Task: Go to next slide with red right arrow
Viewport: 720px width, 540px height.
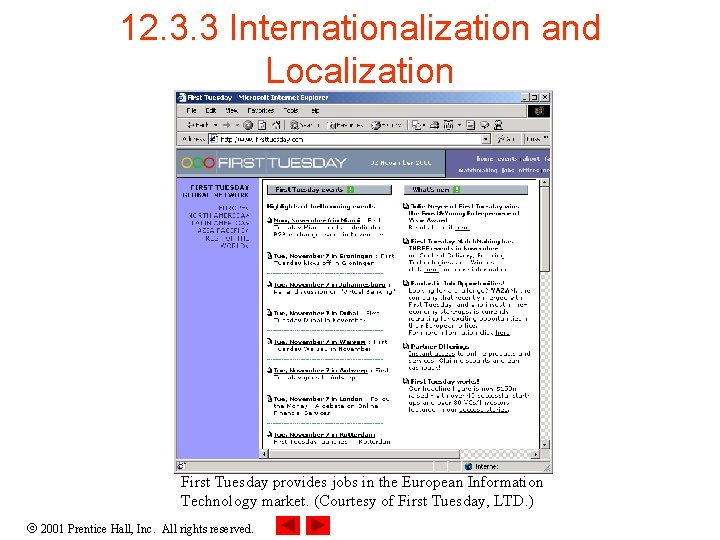Action: [x=318, y=525]
